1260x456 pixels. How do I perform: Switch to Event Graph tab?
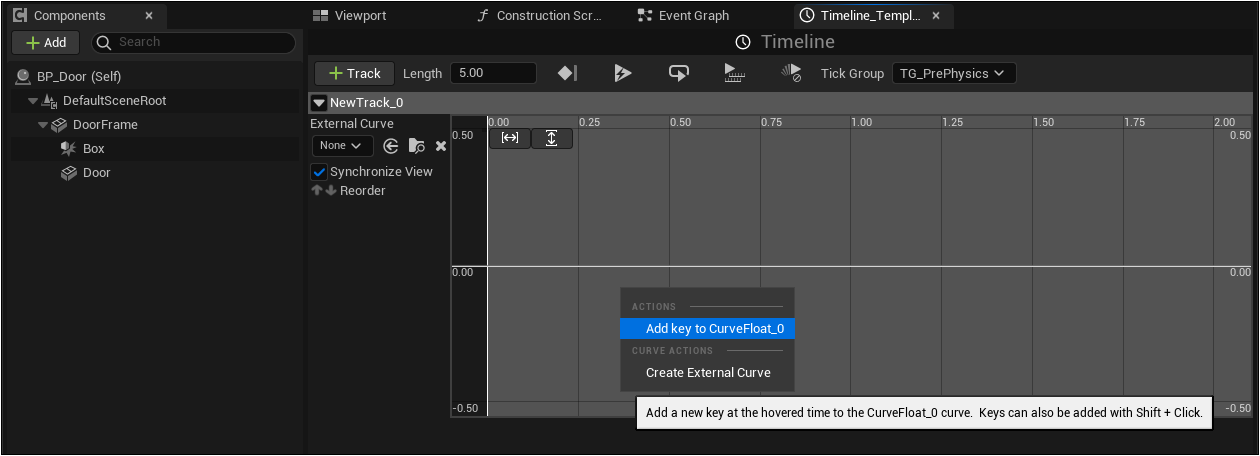[693, 16]
